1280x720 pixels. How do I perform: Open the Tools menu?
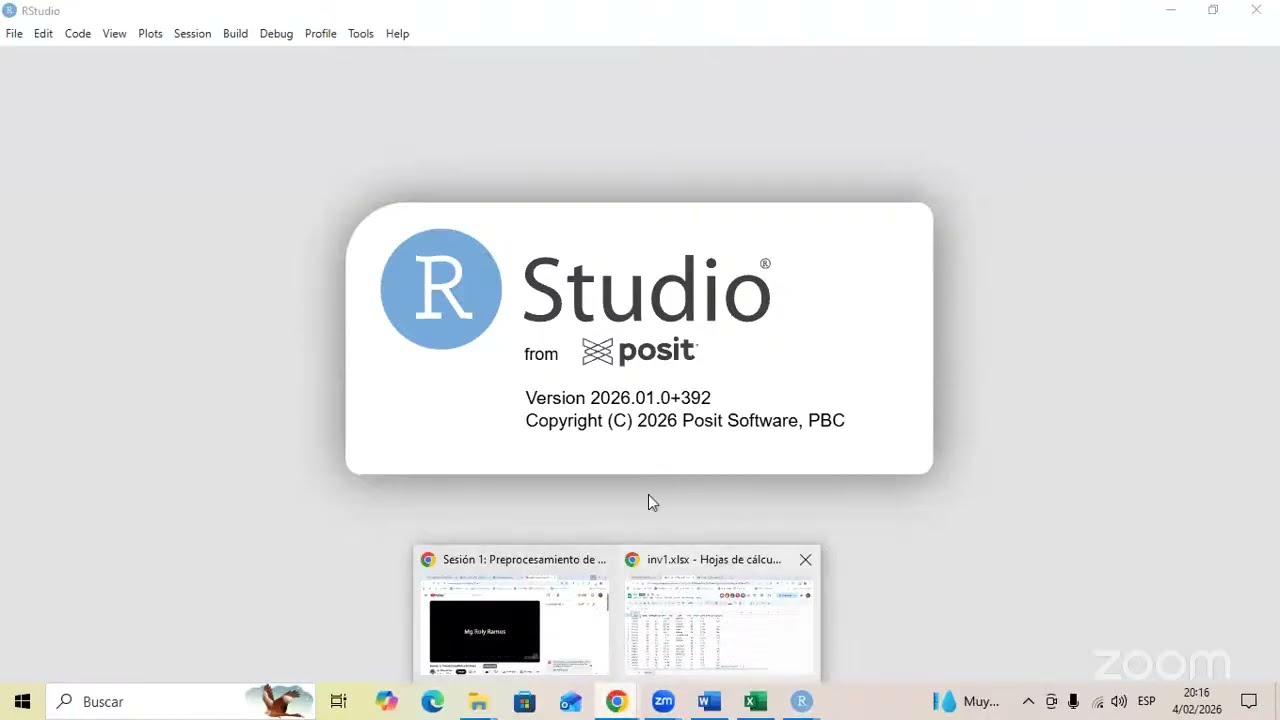[361, 33]
